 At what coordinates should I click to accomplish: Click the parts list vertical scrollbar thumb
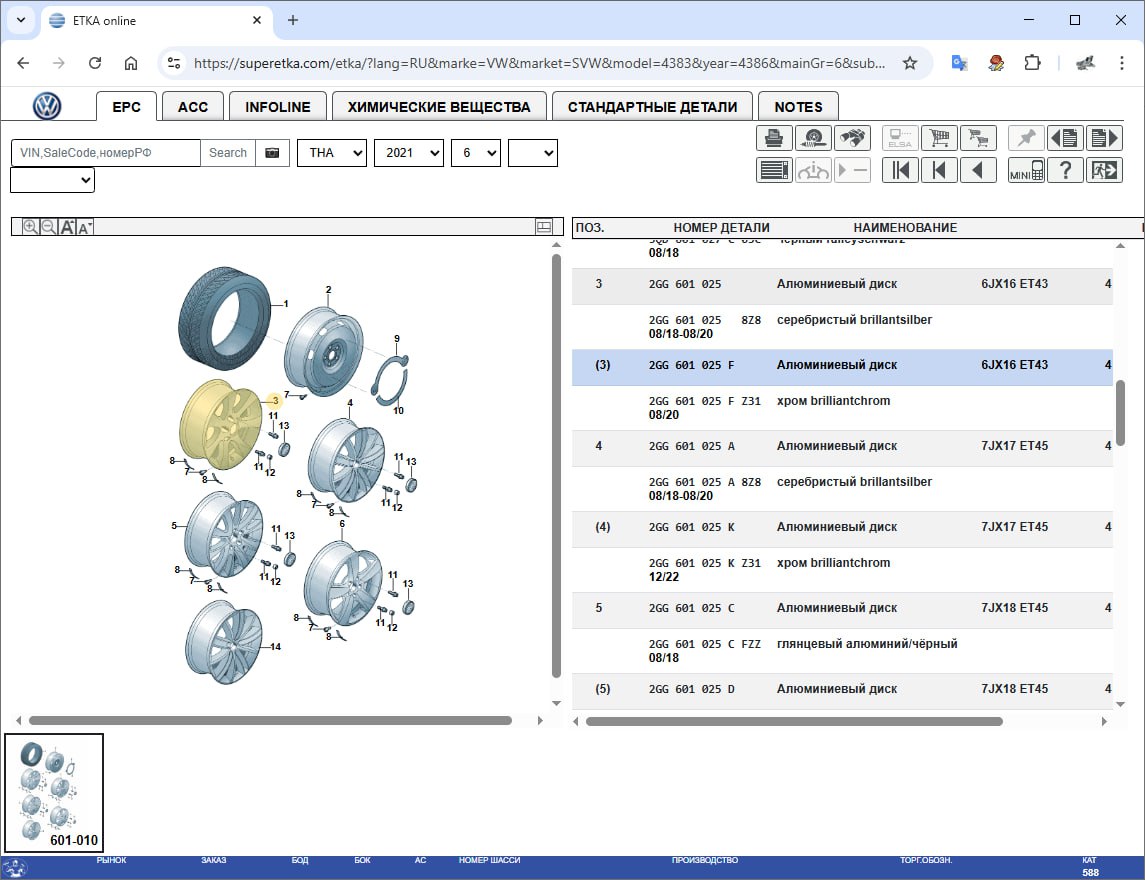[x=1120, y=411]
